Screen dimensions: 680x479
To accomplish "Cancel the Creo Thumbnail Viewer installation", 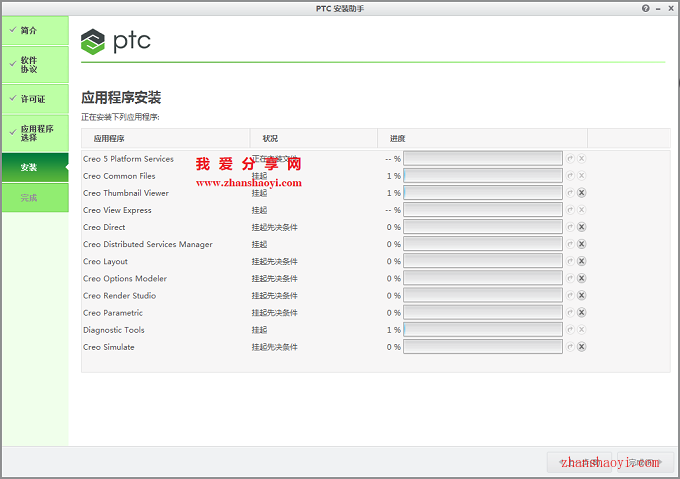I will click(x=582, y=193).
